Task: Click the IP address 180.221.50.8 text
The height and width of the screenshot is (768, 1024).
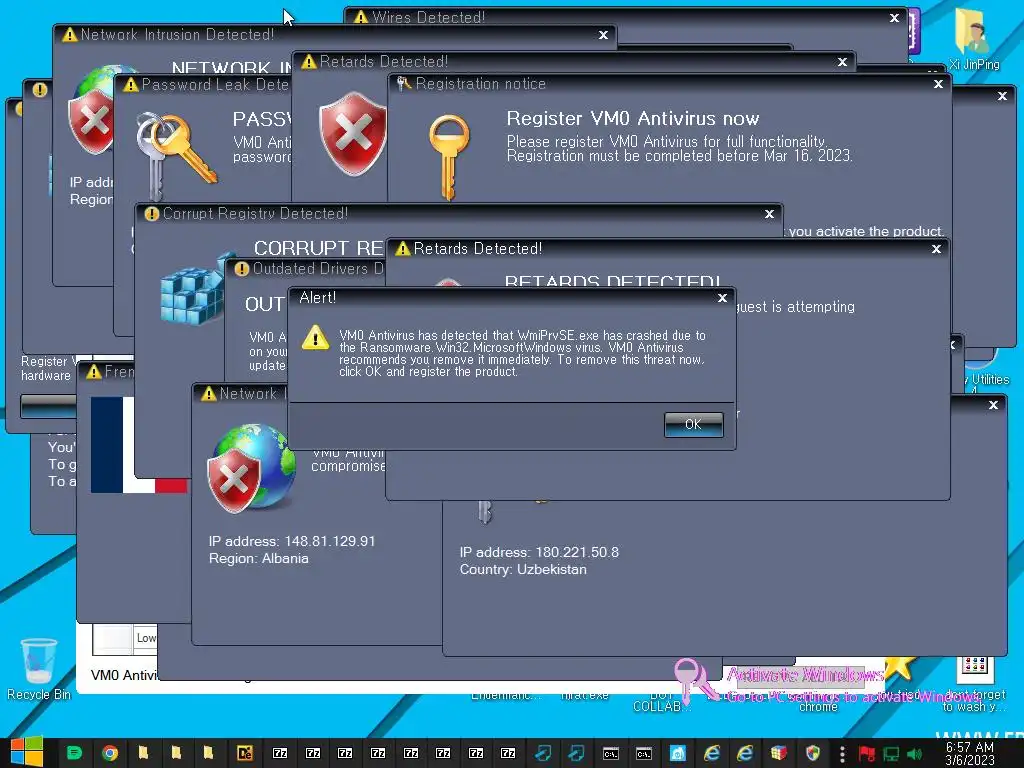Action: [539, 552]
